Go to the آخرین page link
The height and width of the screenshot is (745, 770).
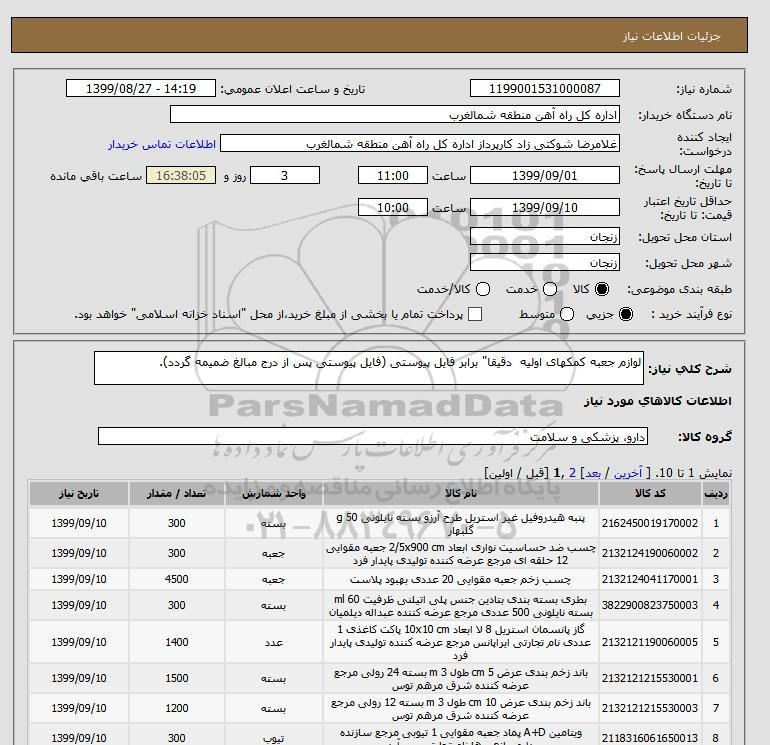click(x=628, y=473)
